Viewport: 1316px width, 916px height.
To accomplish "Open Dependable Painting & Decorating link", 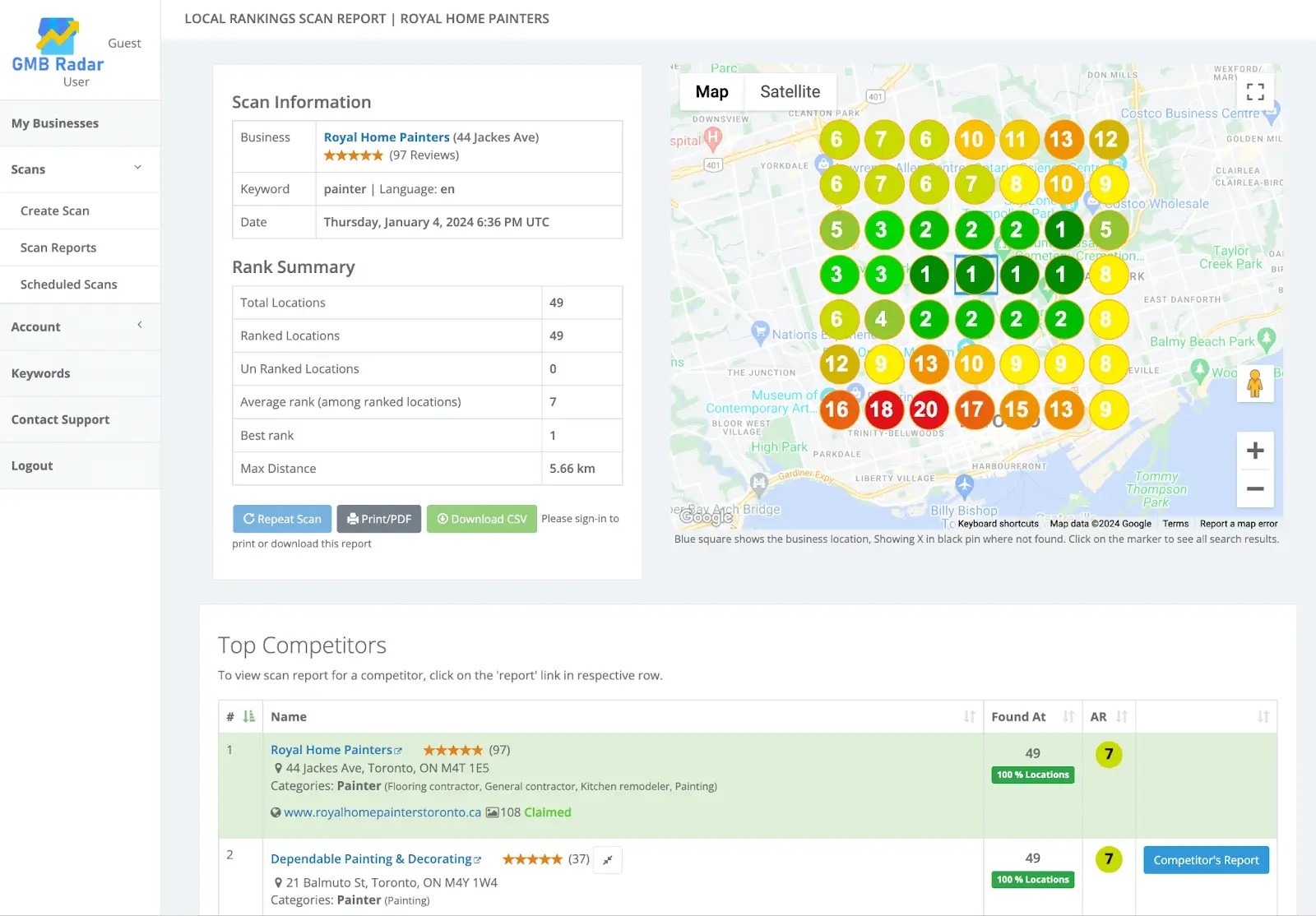I will [x=371, y=859].
